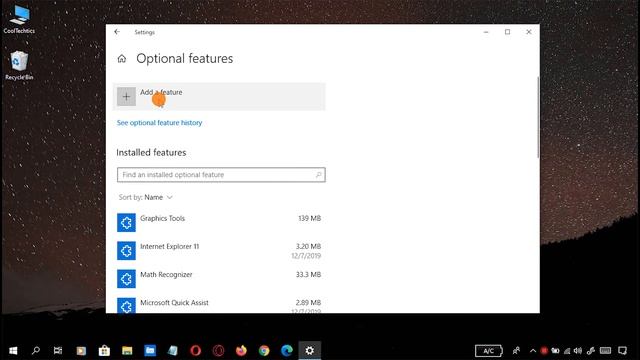Click the Optional features page title

click(184, 59)
